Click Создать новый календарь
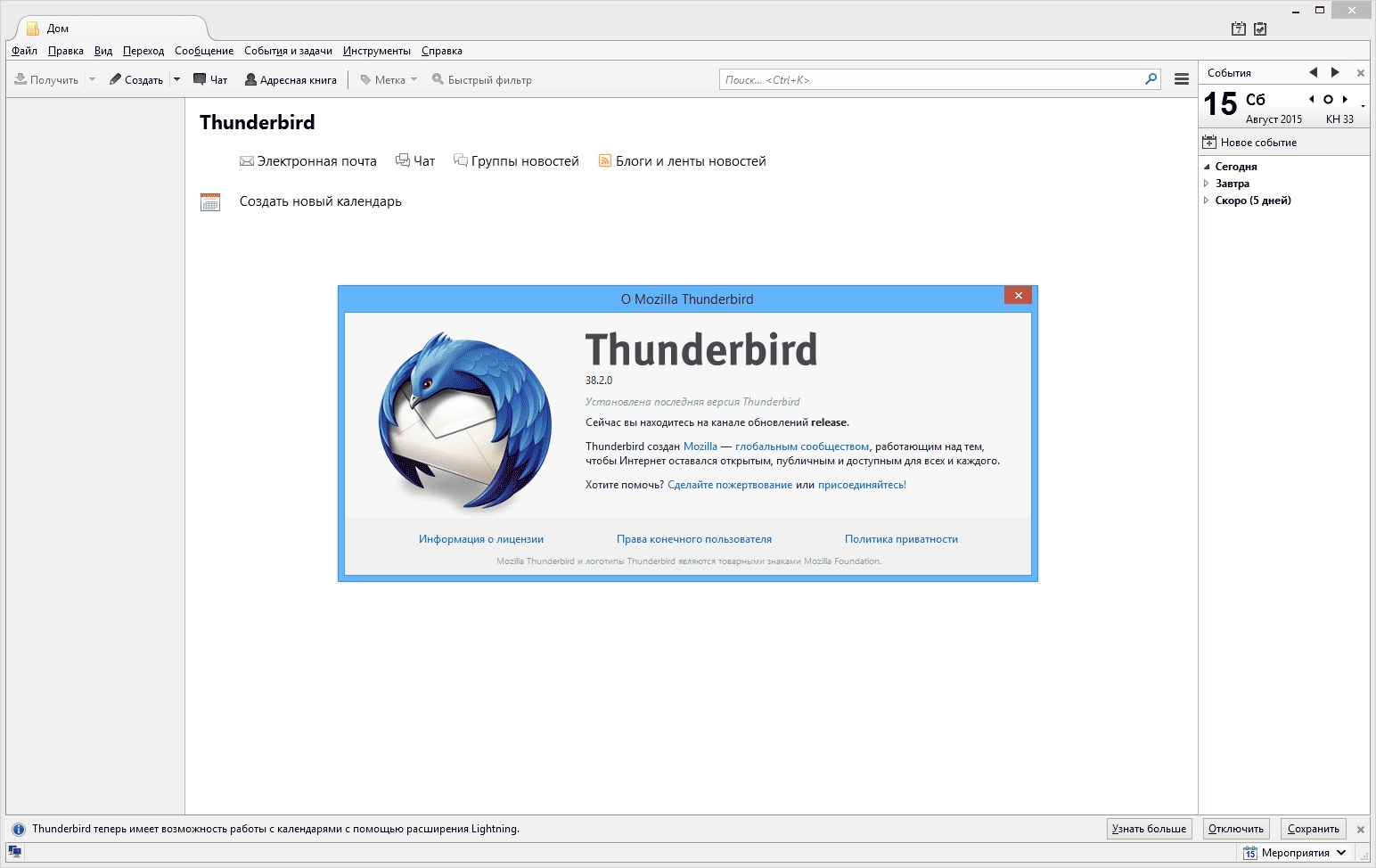The height and width of the screenshot is (868, 1376). point(321,201)
